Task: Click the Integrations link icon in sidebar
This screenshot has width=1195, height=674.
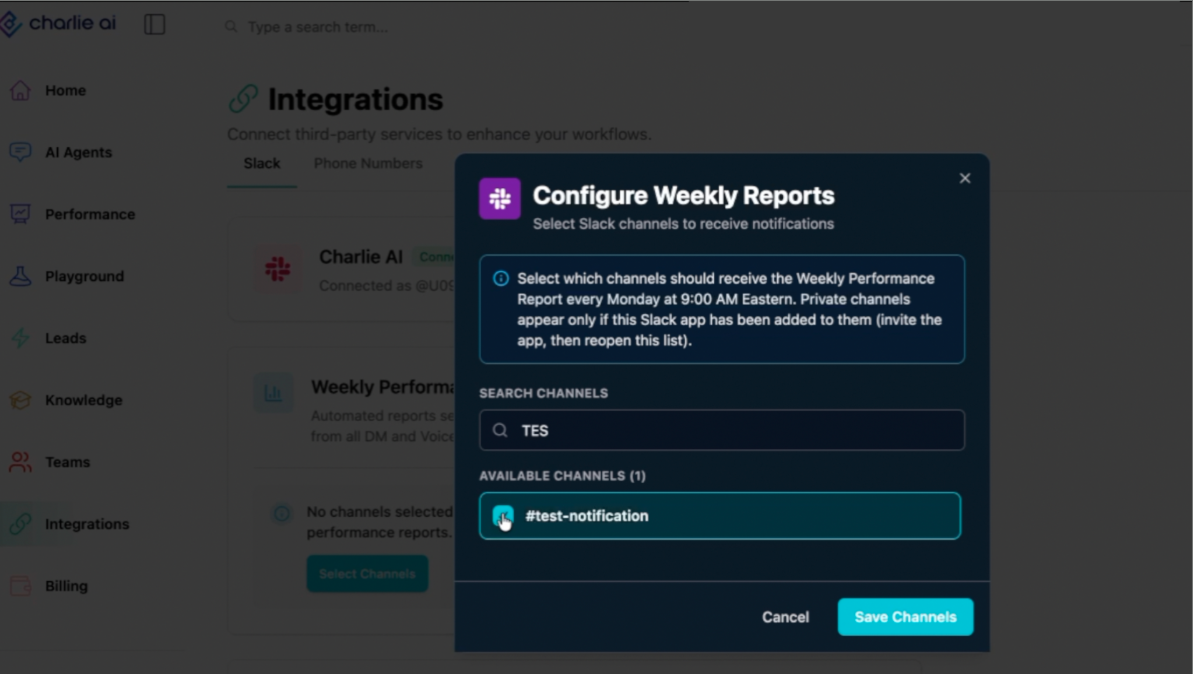Action: pos(21,524)
